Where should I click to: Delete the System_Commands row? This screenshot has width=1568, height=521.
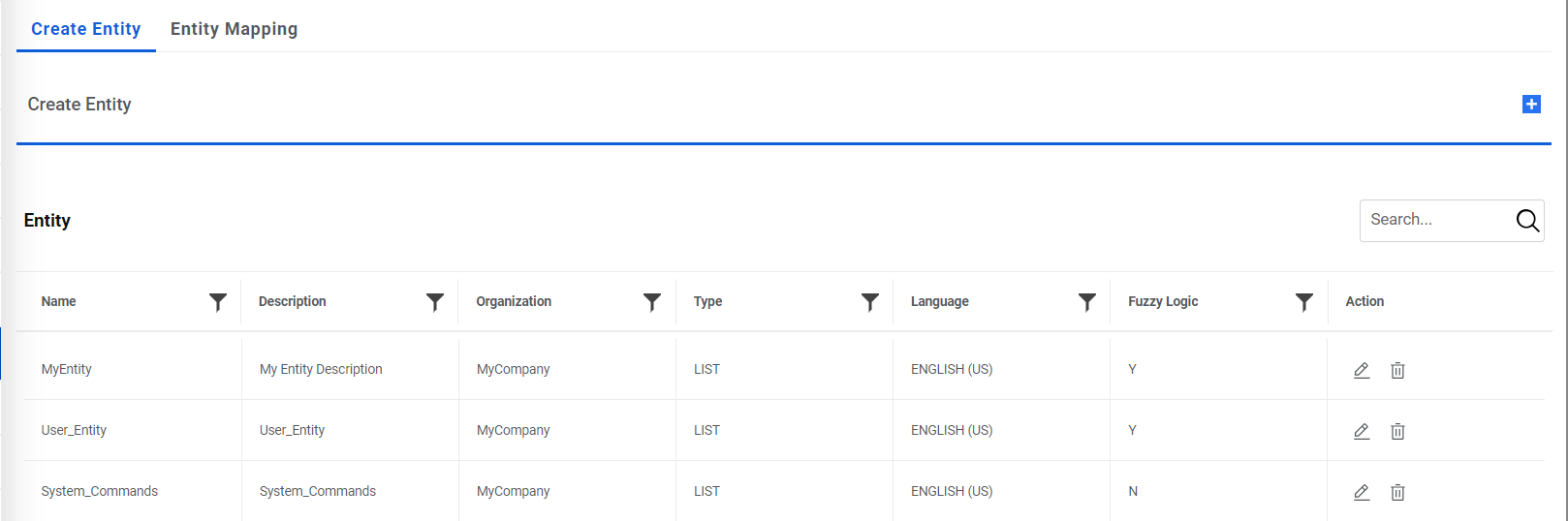tap(1397, 492)
